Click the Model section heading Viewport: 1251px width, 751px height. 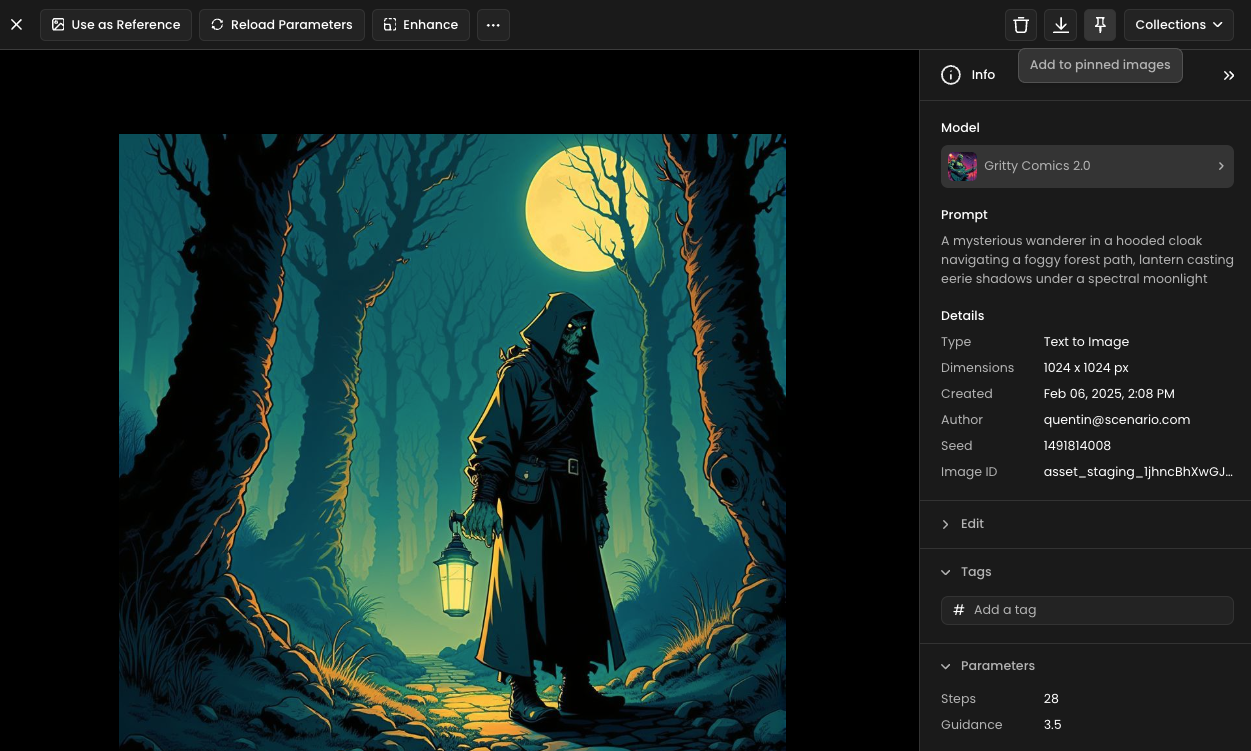(960, 128)
